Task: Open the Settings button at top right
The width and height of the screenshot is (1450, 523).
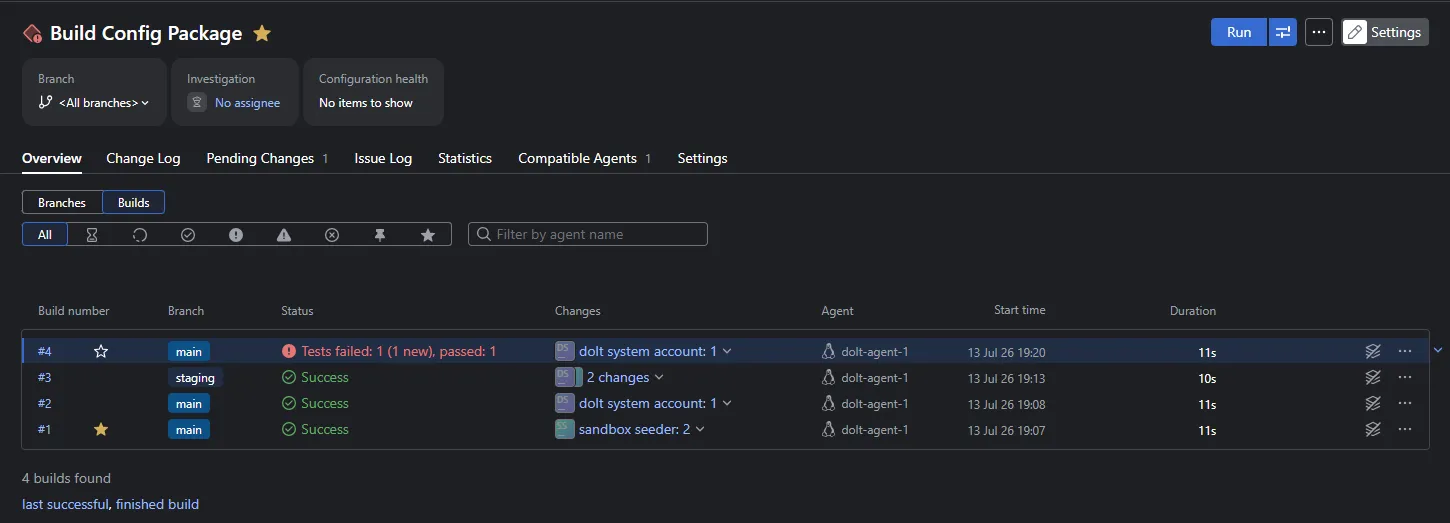Action: [1385, 32]
